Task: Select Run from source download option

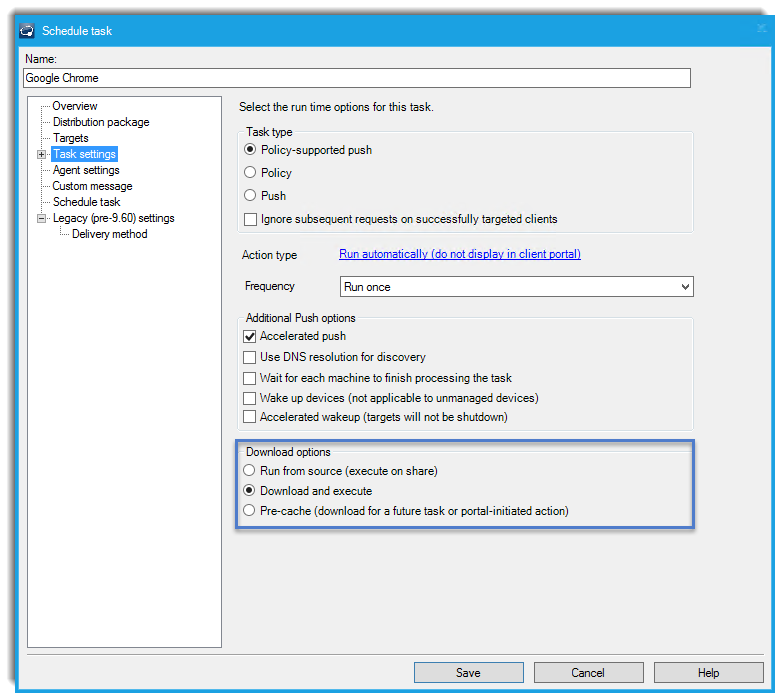Action: coord(250,470)
